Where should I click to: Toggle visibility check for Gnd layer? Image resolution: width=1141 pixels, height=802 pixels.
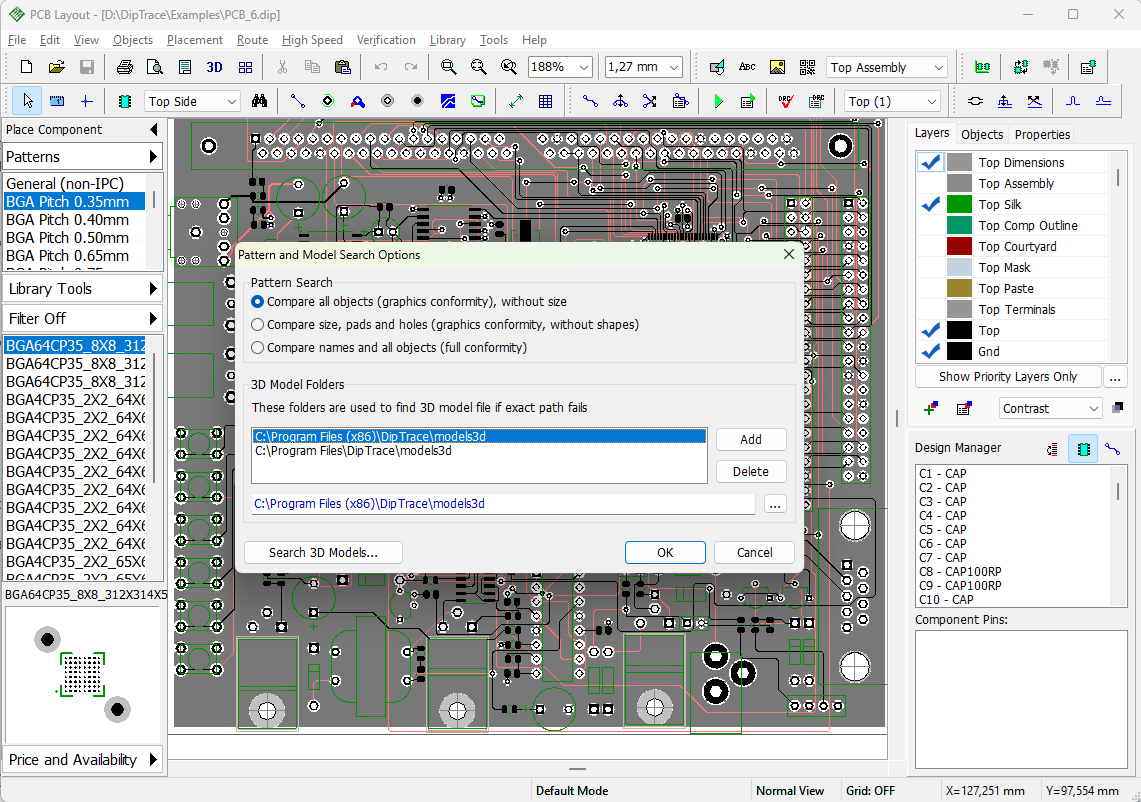pos(931,352)
